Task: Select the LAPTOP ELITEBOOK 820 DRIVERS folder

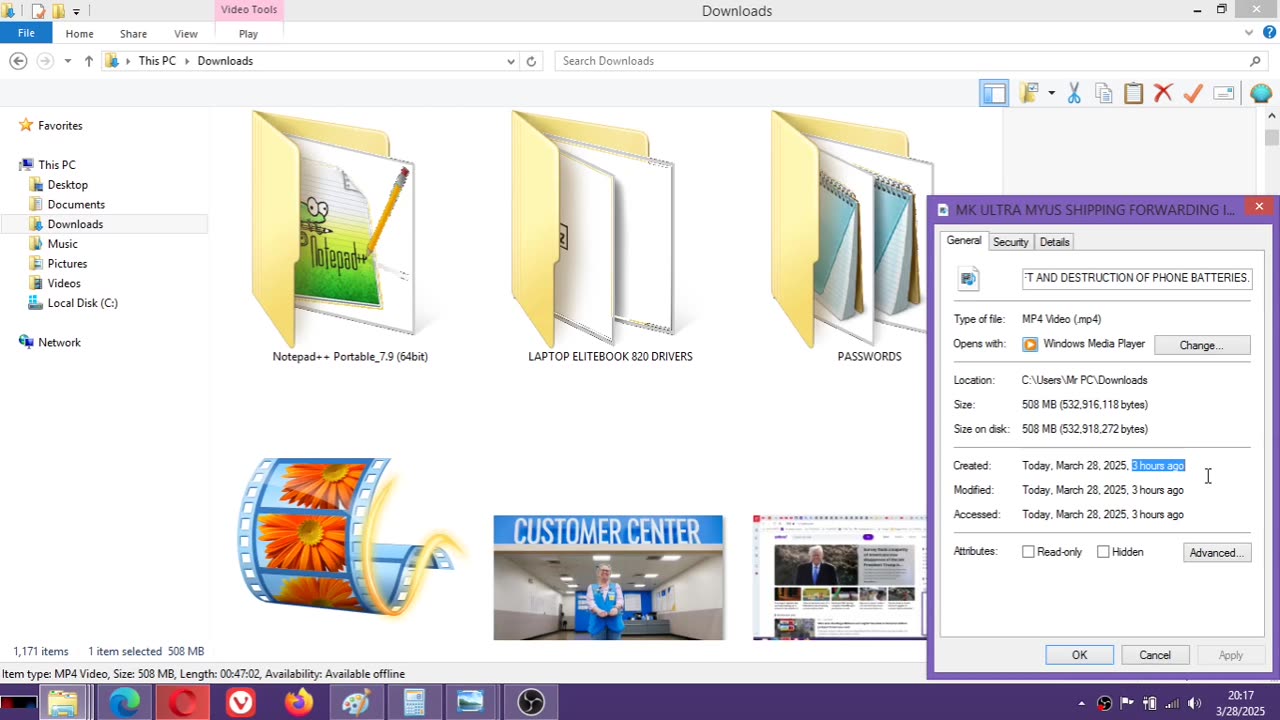Action: coord(610,237)
